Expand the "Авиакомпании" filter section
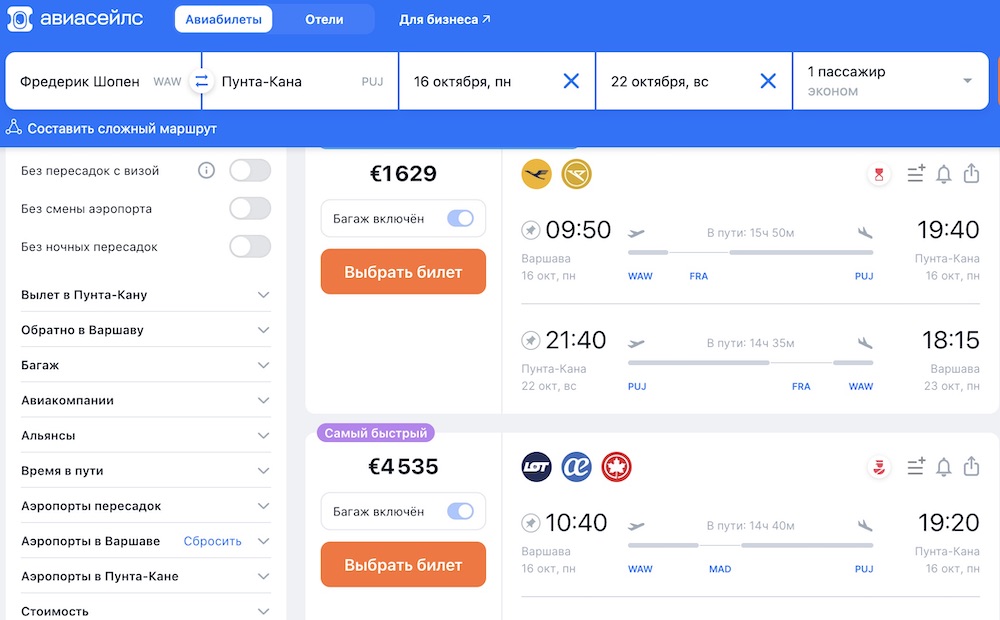 click(263, 400)
